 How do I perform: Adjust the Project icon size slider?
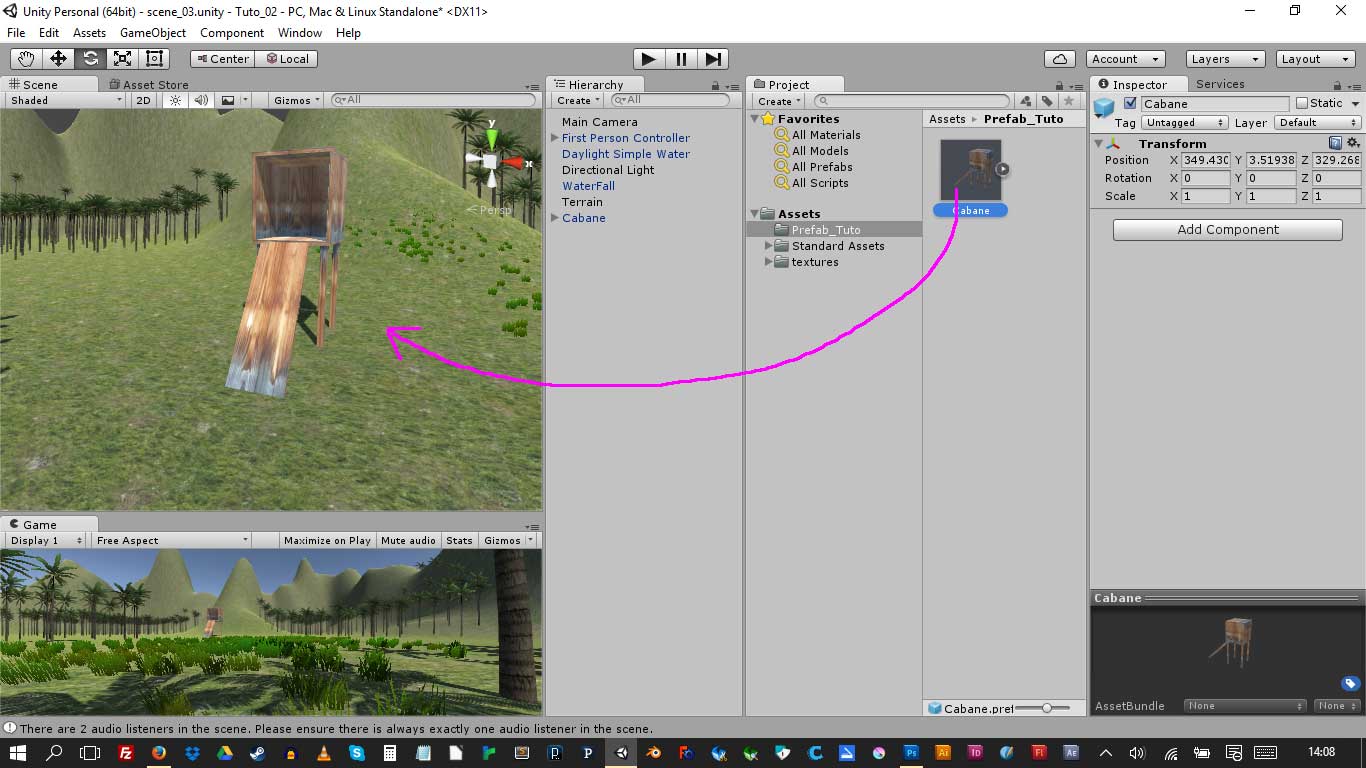pyautogui.click(x=1046, y=708)
